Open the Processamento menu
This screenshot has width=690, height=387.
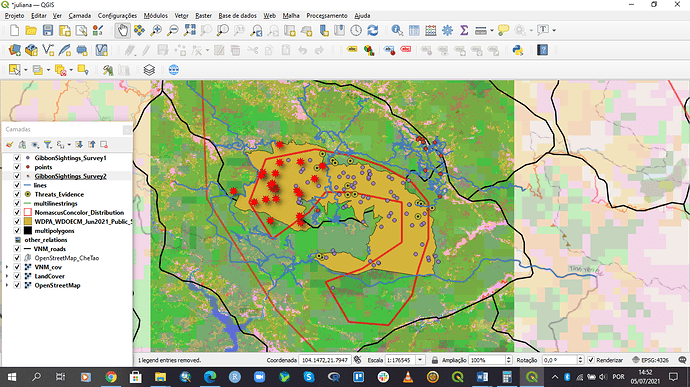point(327,15)
